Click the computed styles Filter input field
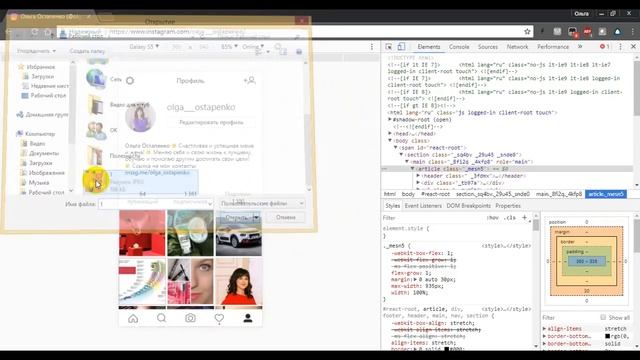 click(x=569, y=318)
